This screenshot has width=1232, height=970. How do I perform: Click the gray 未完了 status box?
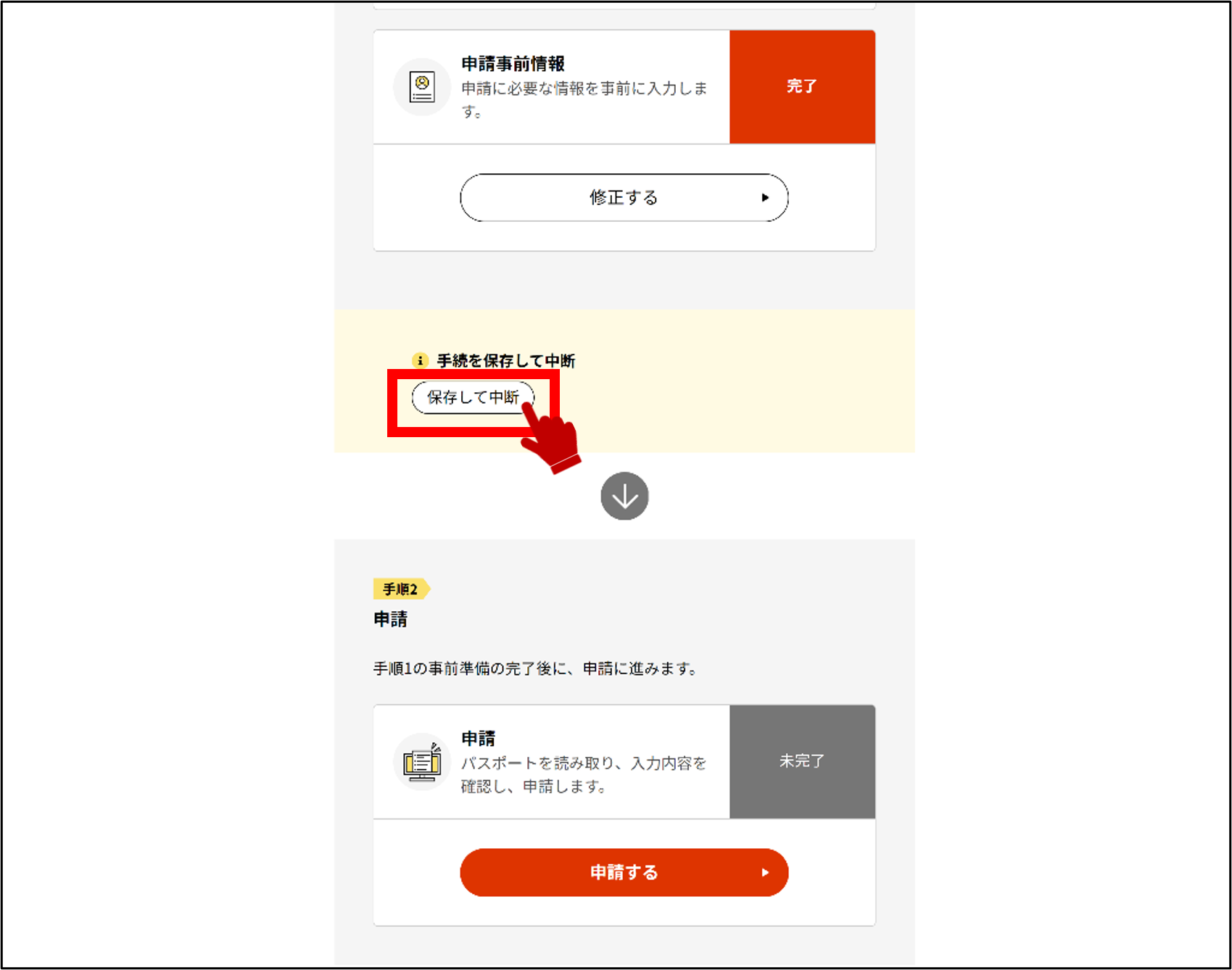click(x=802, y=761)
